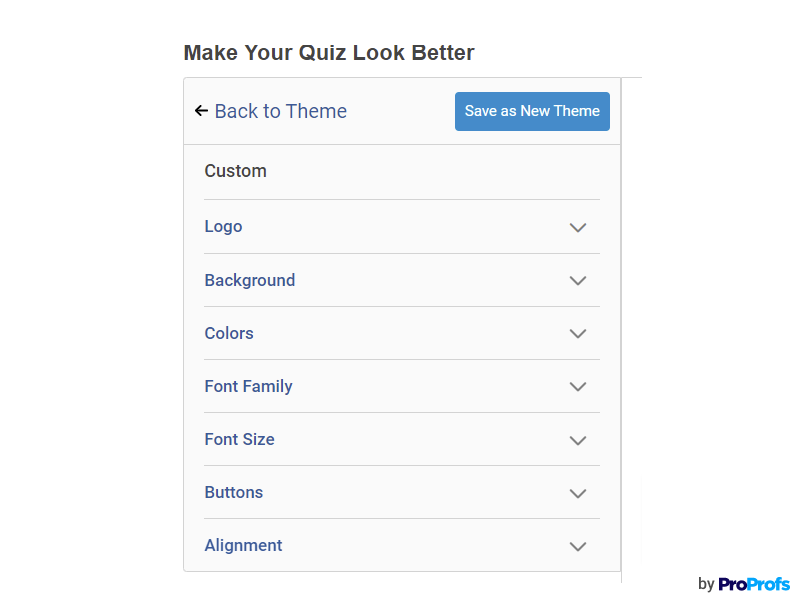Click the Make Your Quiz Look Better title
The image size is (810, 607).
pos(329,53)
